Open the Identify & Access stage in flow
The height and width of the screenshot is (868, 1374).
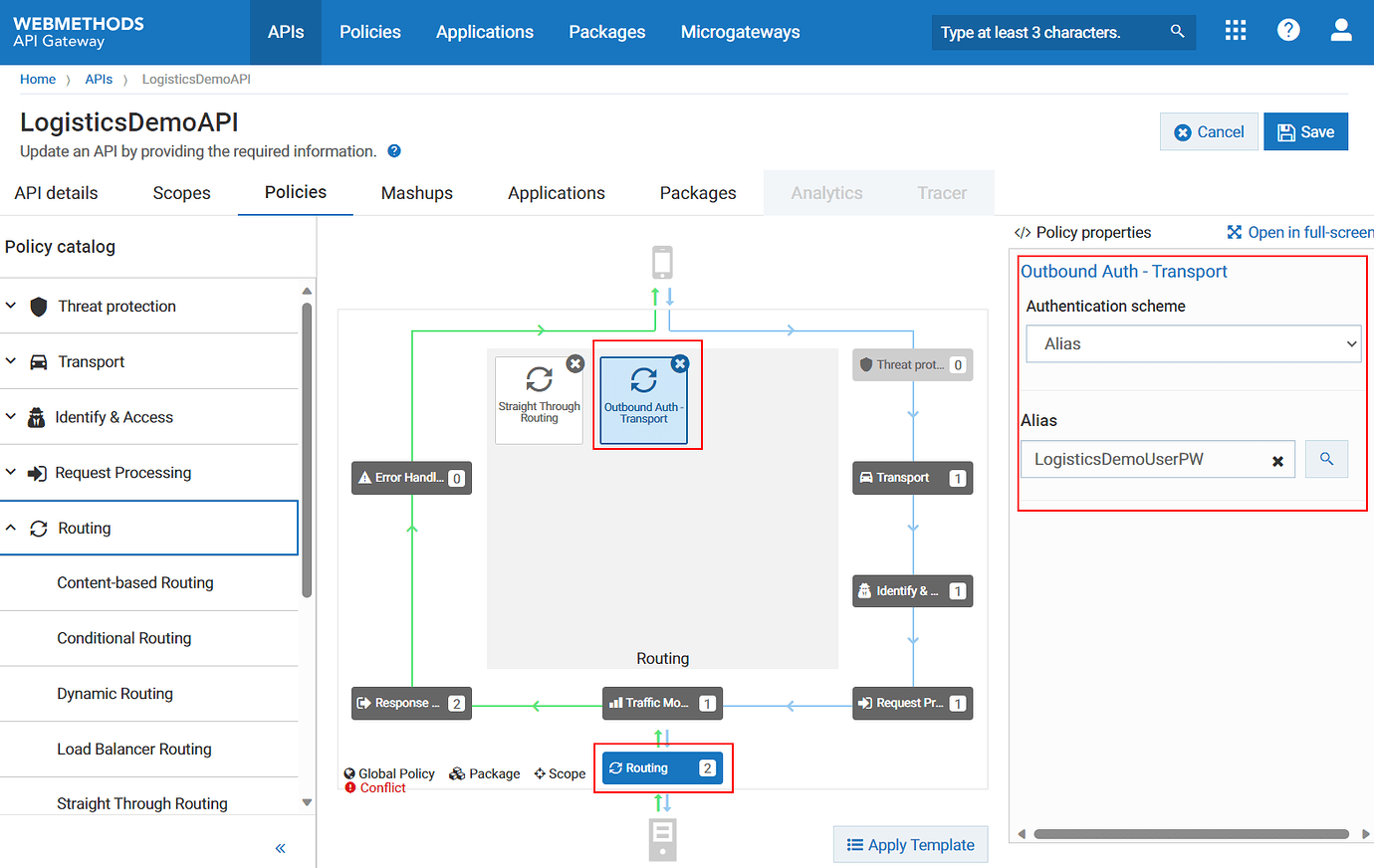(912, 591)
